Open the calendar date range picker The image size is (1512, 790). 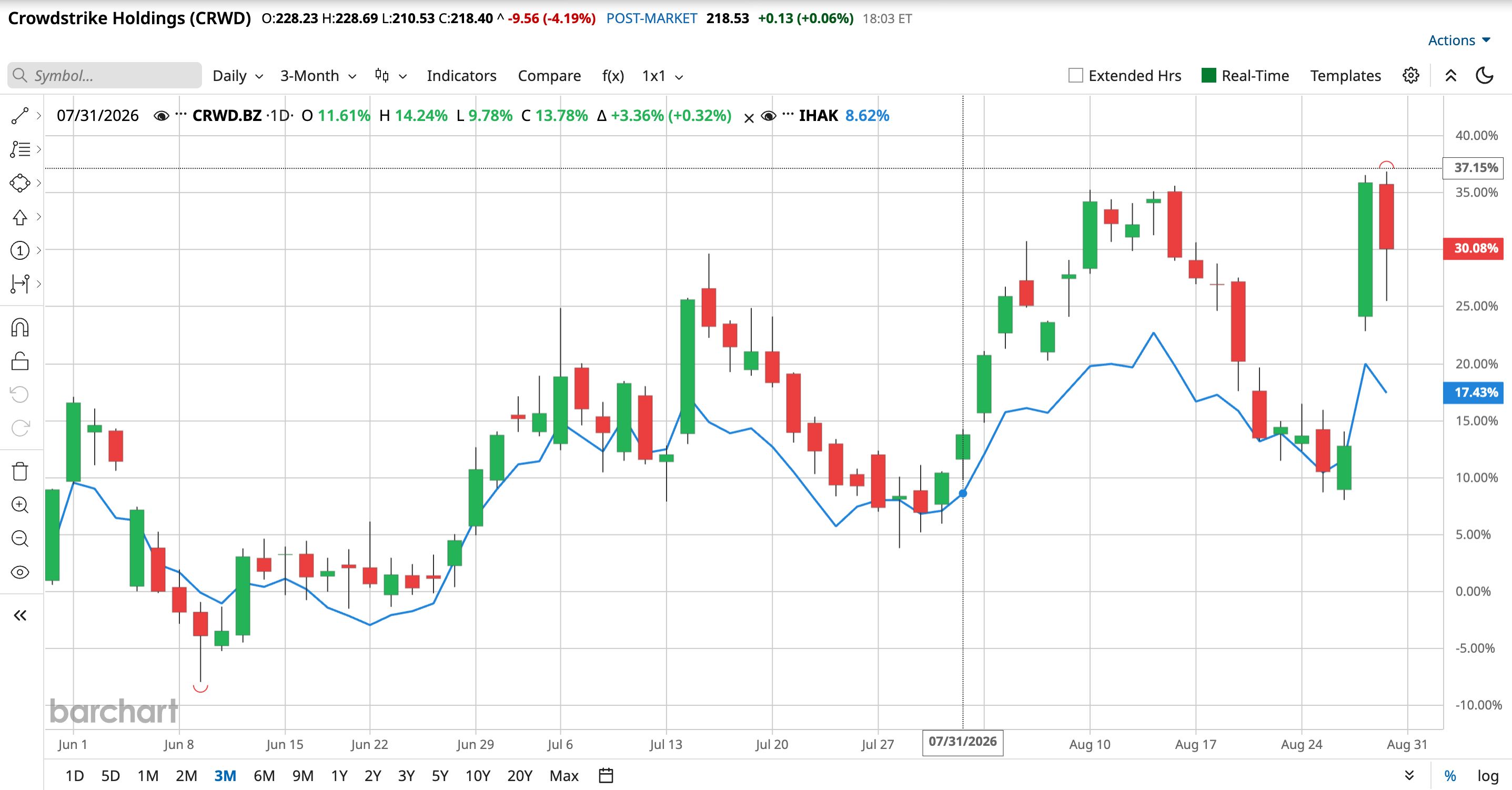point(606,775)
